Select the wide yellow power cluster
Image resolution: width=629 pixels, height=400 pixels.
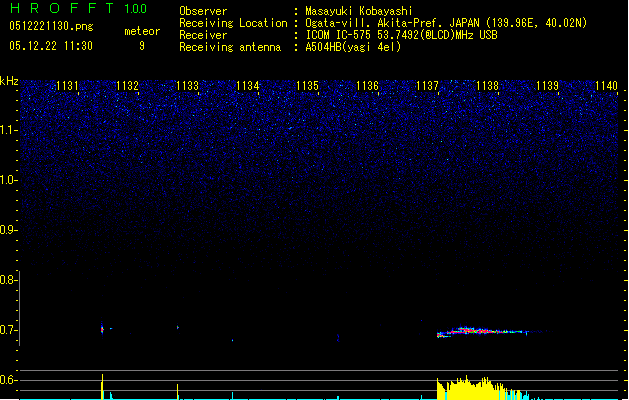[x=470, y=388]
